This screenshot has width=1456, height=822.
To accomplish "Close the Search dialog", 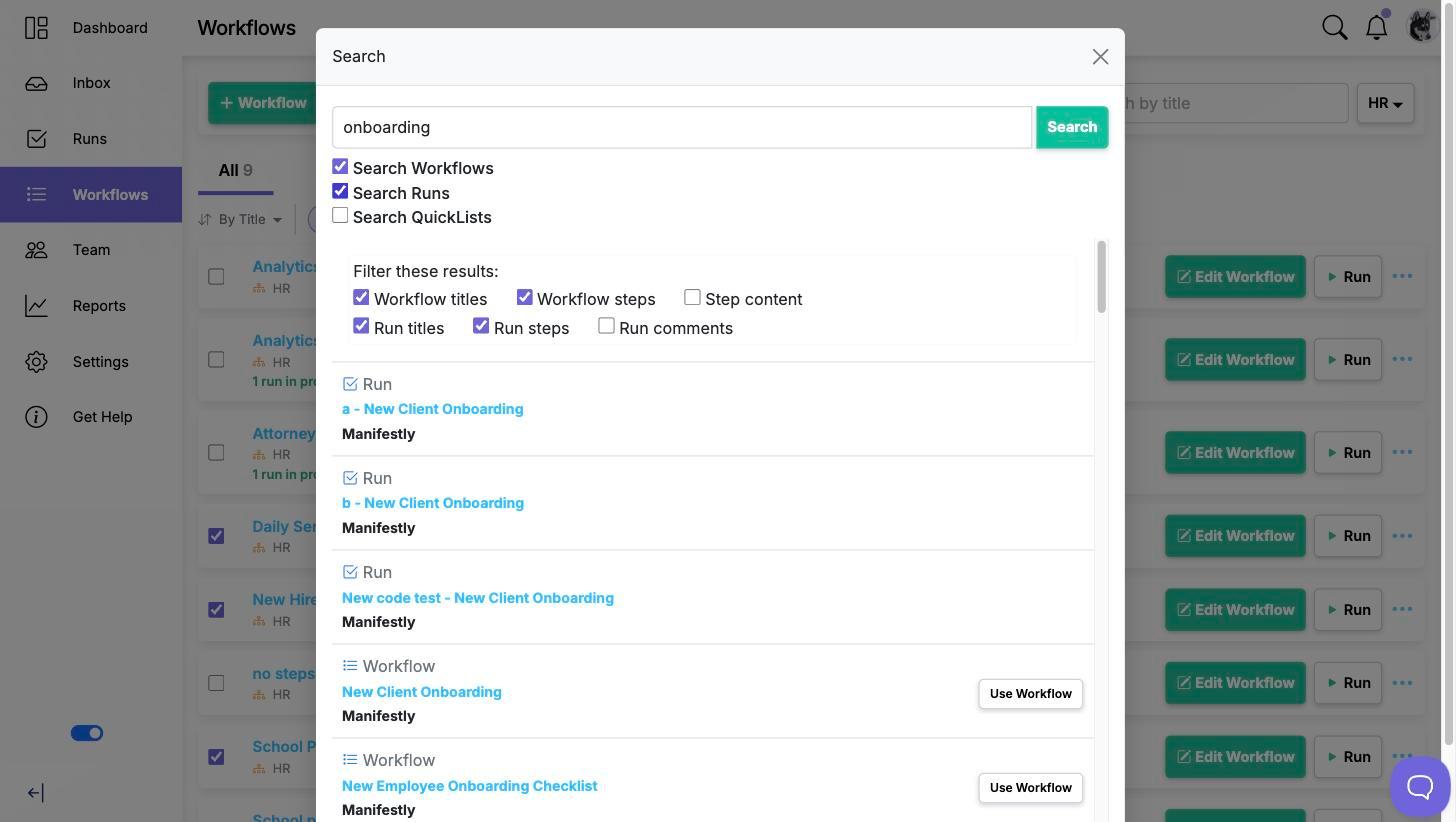I will [x=1100, y=57].
